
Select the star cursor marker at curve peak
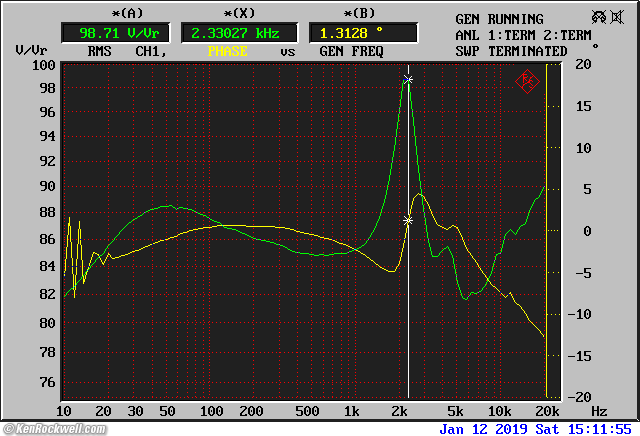(x=408, y=79)
